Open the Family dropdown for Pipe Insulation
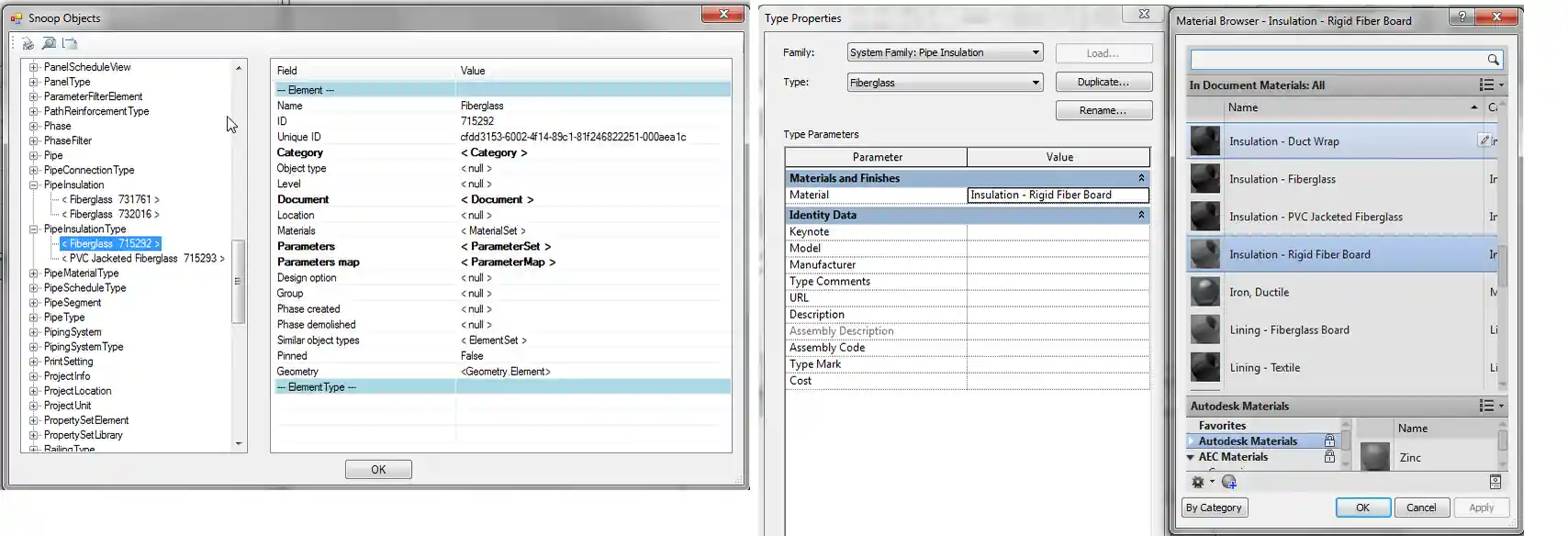Image resolution: width=1568 pixels, height=536 pixels. (x=1036, y=52)
